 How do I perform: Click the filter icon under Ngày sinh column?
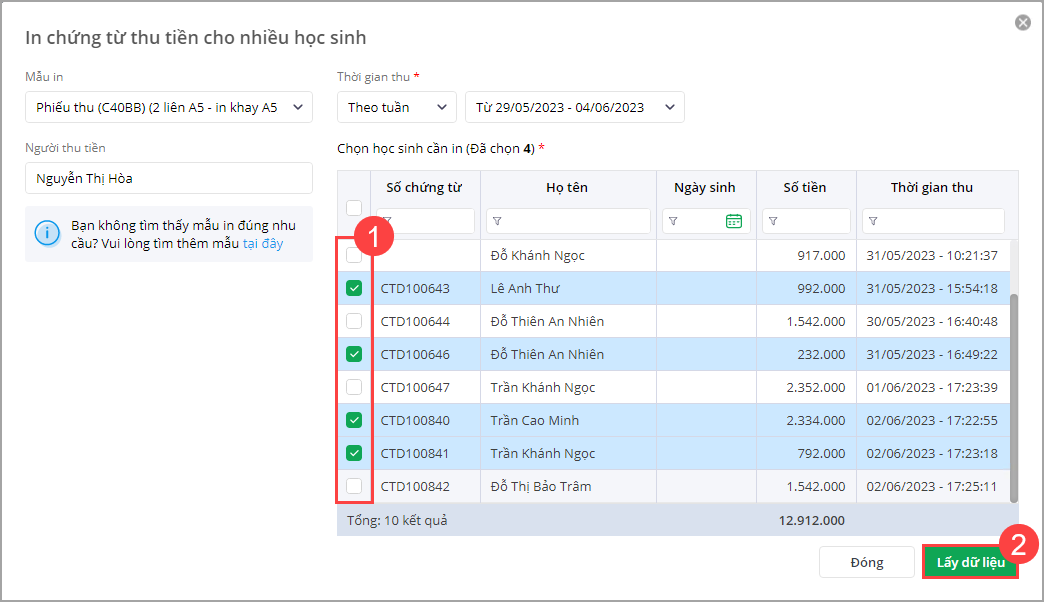coord(673,221)
